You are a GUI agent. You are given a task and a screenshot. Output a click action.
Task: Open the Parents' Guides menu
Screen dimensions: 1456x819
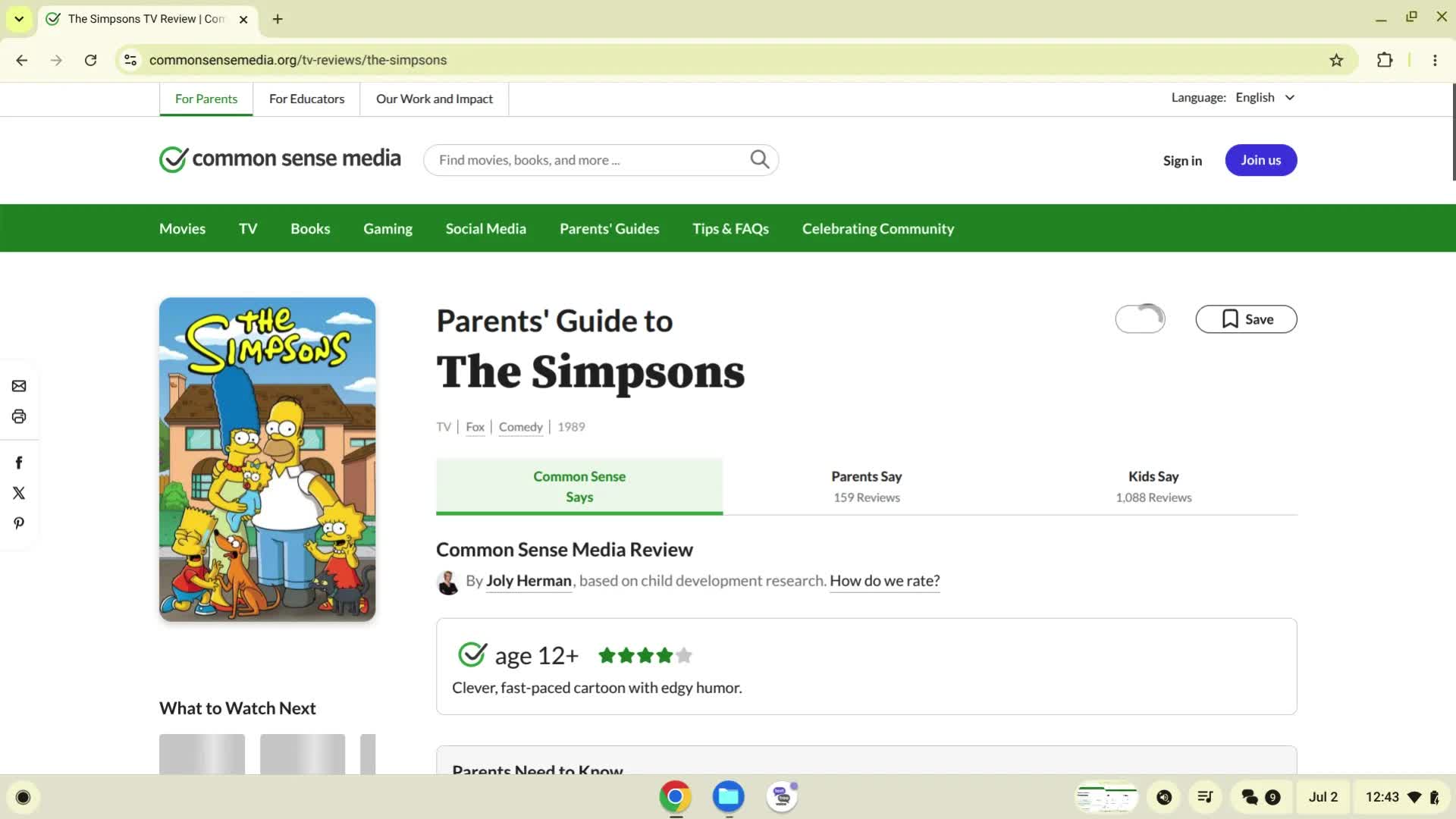(x=609, y=228)
